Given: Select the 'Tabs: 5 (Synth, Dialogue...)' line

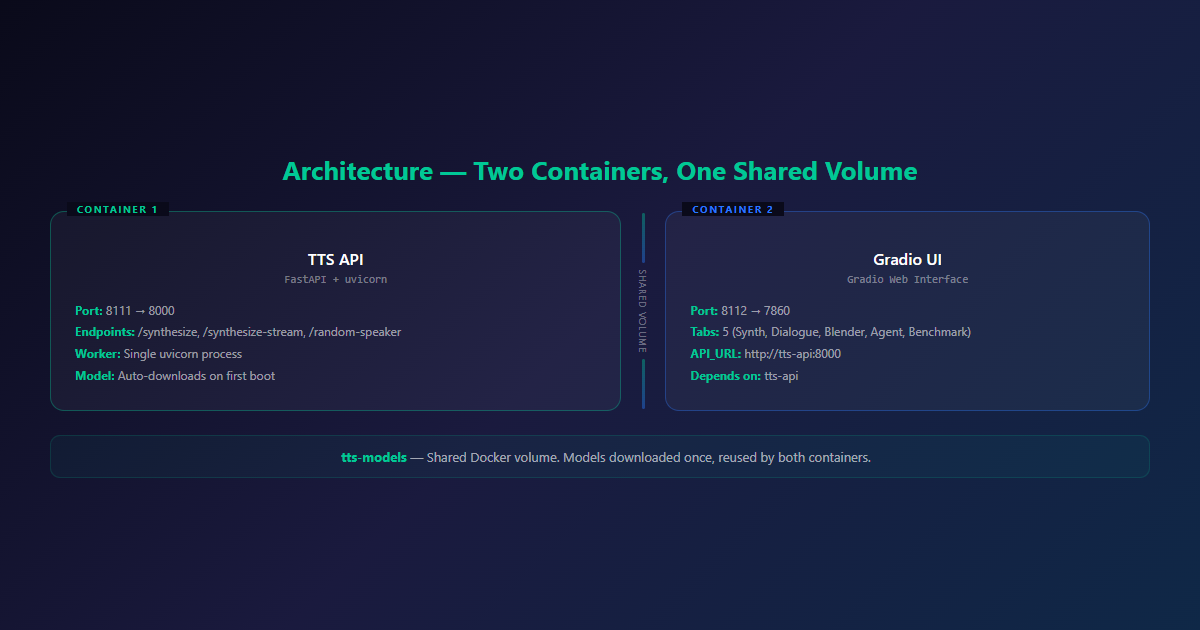Looking at the screenshot, I should [831, 332].
